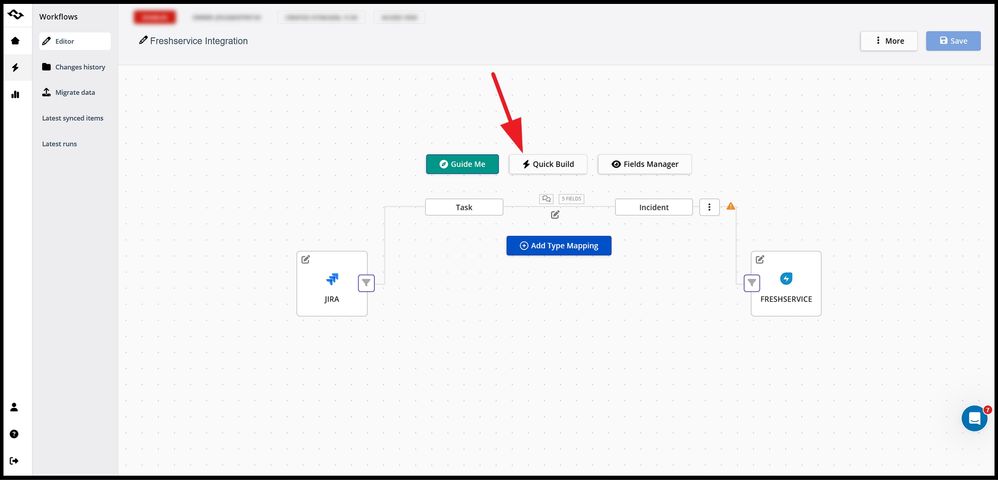Open the three-dot menu beside Incident
This screenshot has height=480, width=998.
click(x=710, y=207)
